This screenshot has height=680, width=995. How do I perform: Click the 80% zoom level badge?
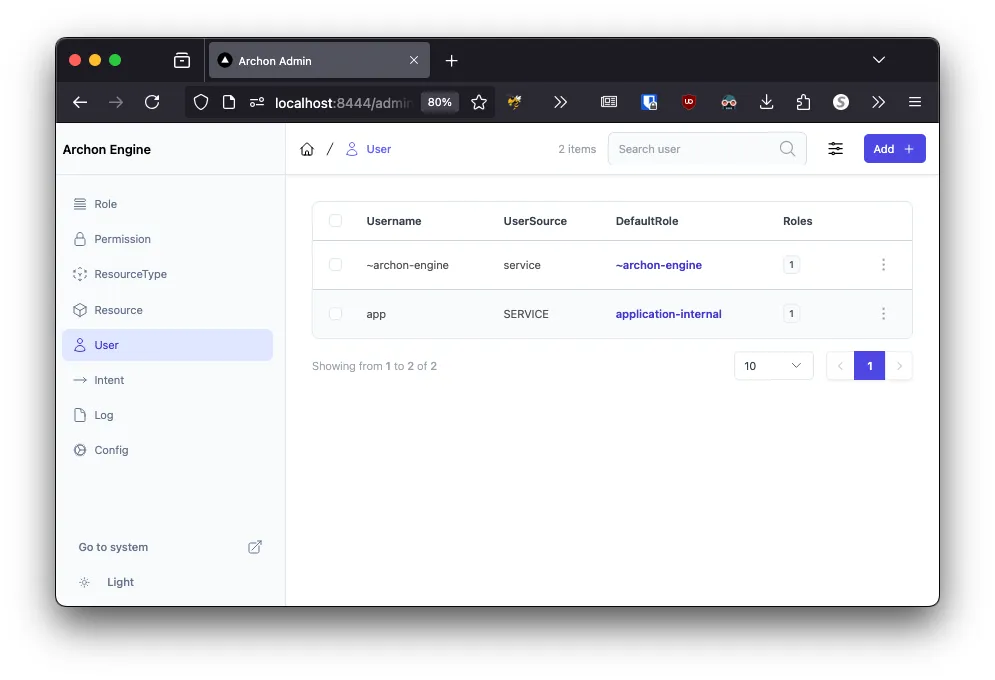pos(440,102)
